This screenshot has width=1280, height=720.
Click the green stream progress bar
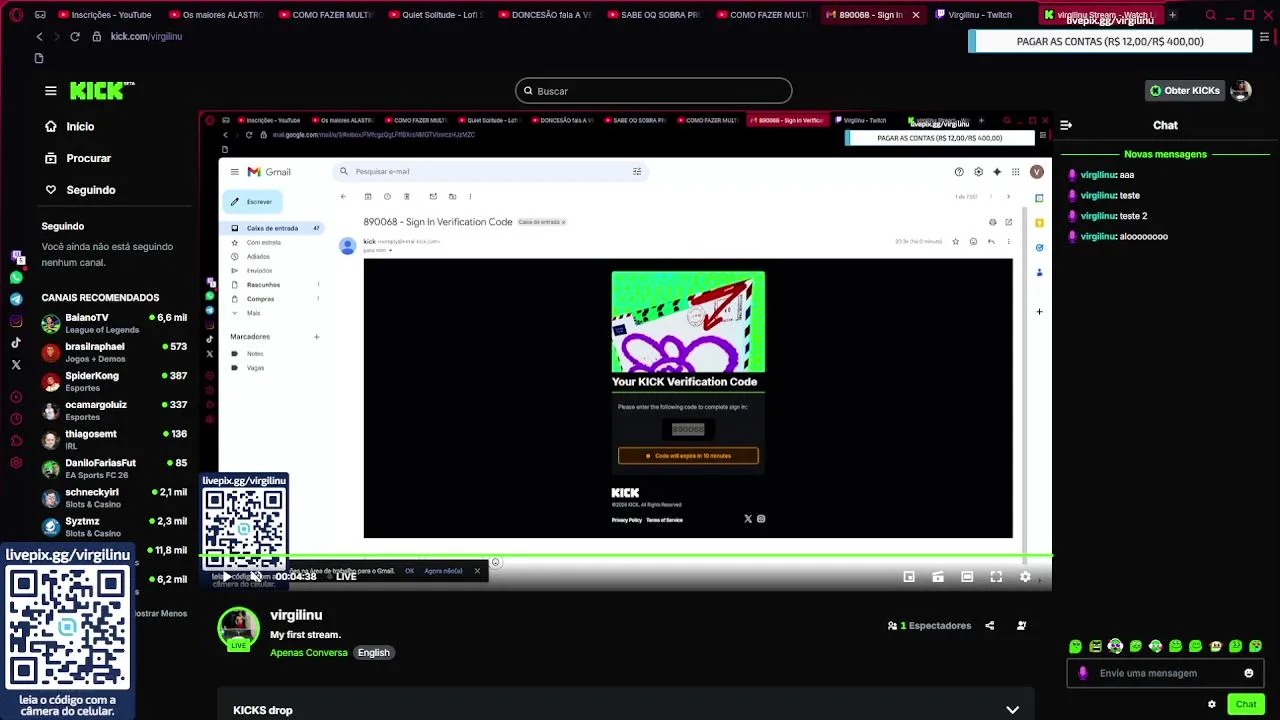[626, 555]
